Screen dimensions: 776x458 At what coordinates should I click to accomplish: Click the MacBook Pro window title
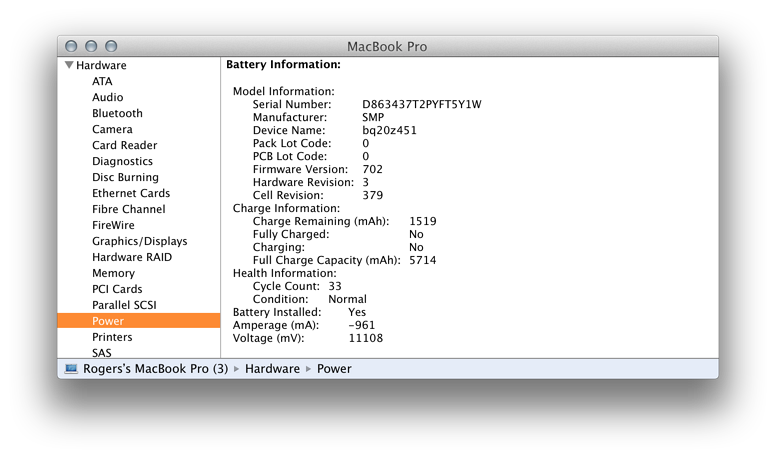tap(387, 46)
